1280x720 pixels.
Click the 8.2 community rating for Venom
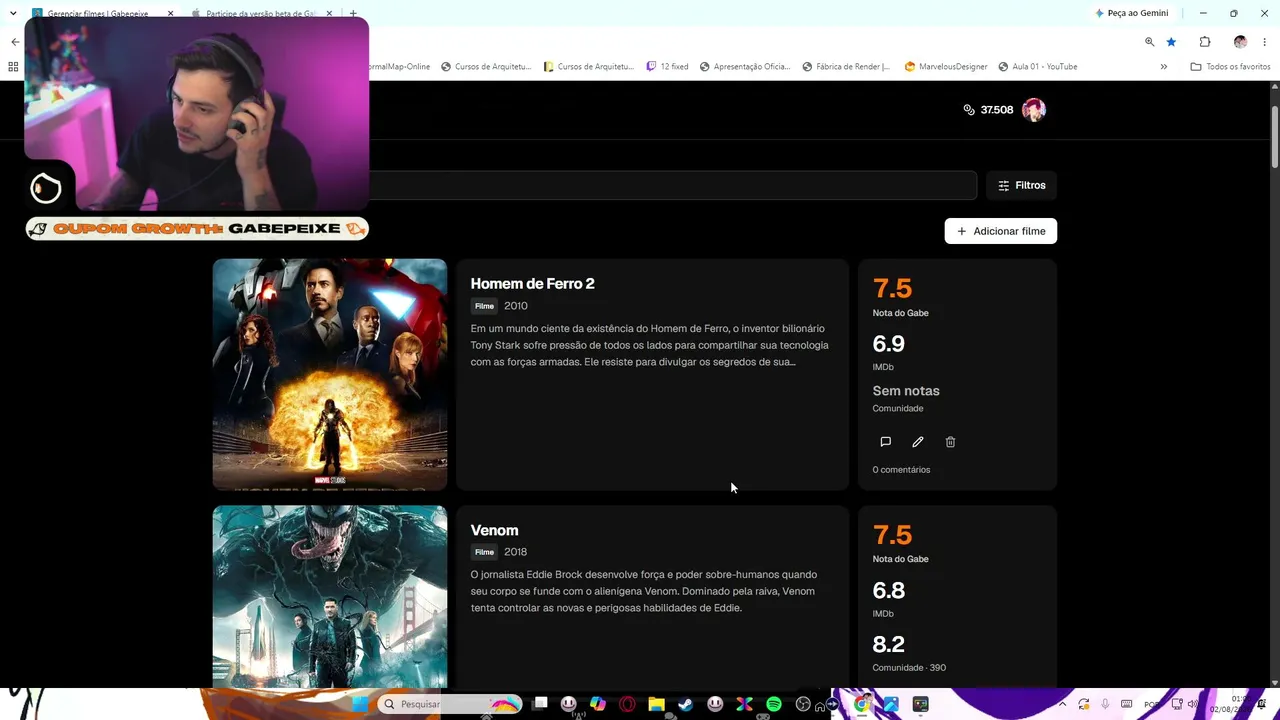click(x=889, y=644)
